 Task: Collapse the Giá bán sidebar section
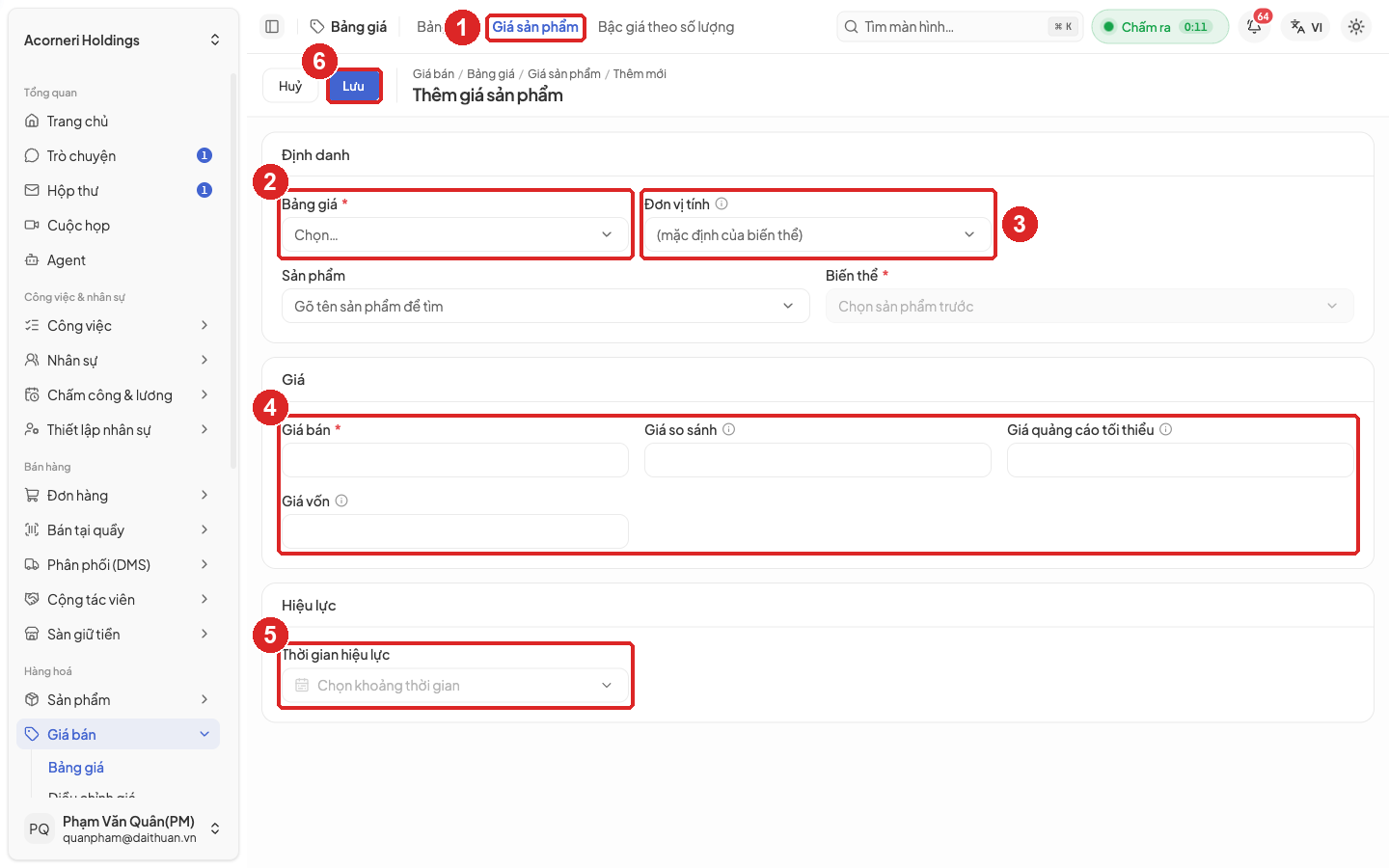click(x=118, y=735)
